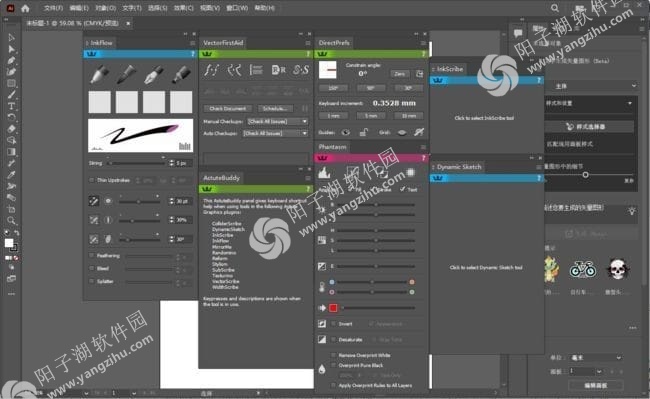Screen dimensions: 650x399
Task: Open the units dropdown in Properties
Action: [596, 358]
